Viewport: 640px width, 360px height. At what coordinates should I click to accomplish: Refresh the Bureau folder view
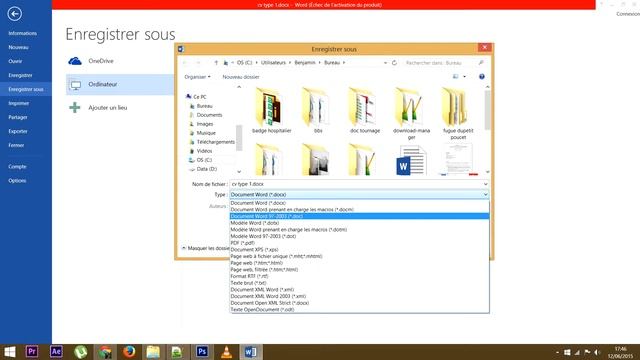pyautogui.click(x=394, y=63)
